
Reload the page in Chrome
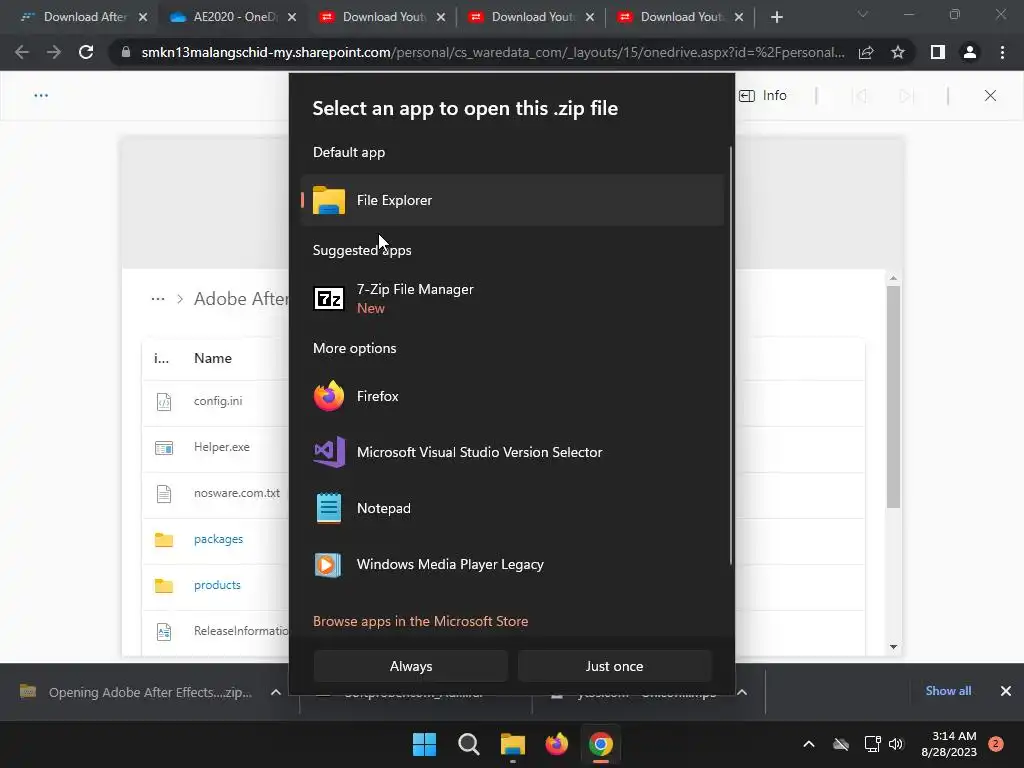coord(86,52)
